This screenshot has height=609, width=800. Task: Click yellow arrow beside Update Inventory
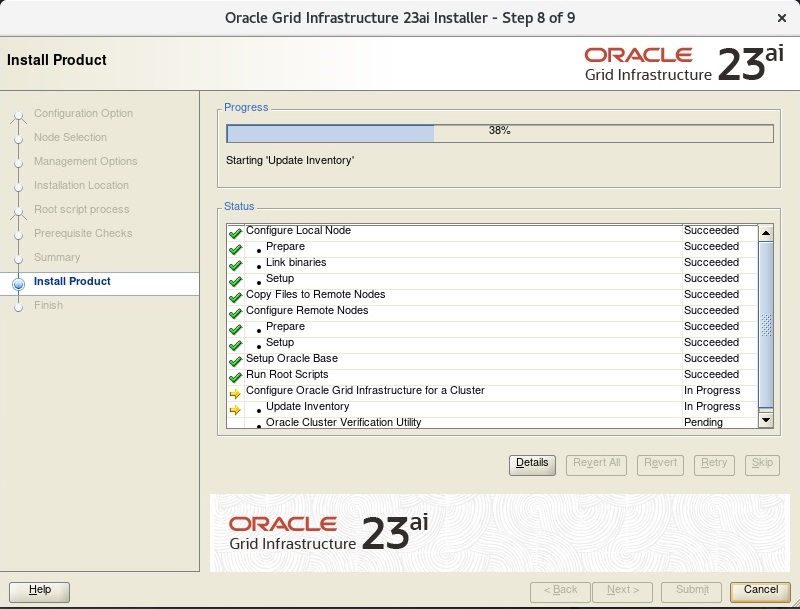click(235, 410)
